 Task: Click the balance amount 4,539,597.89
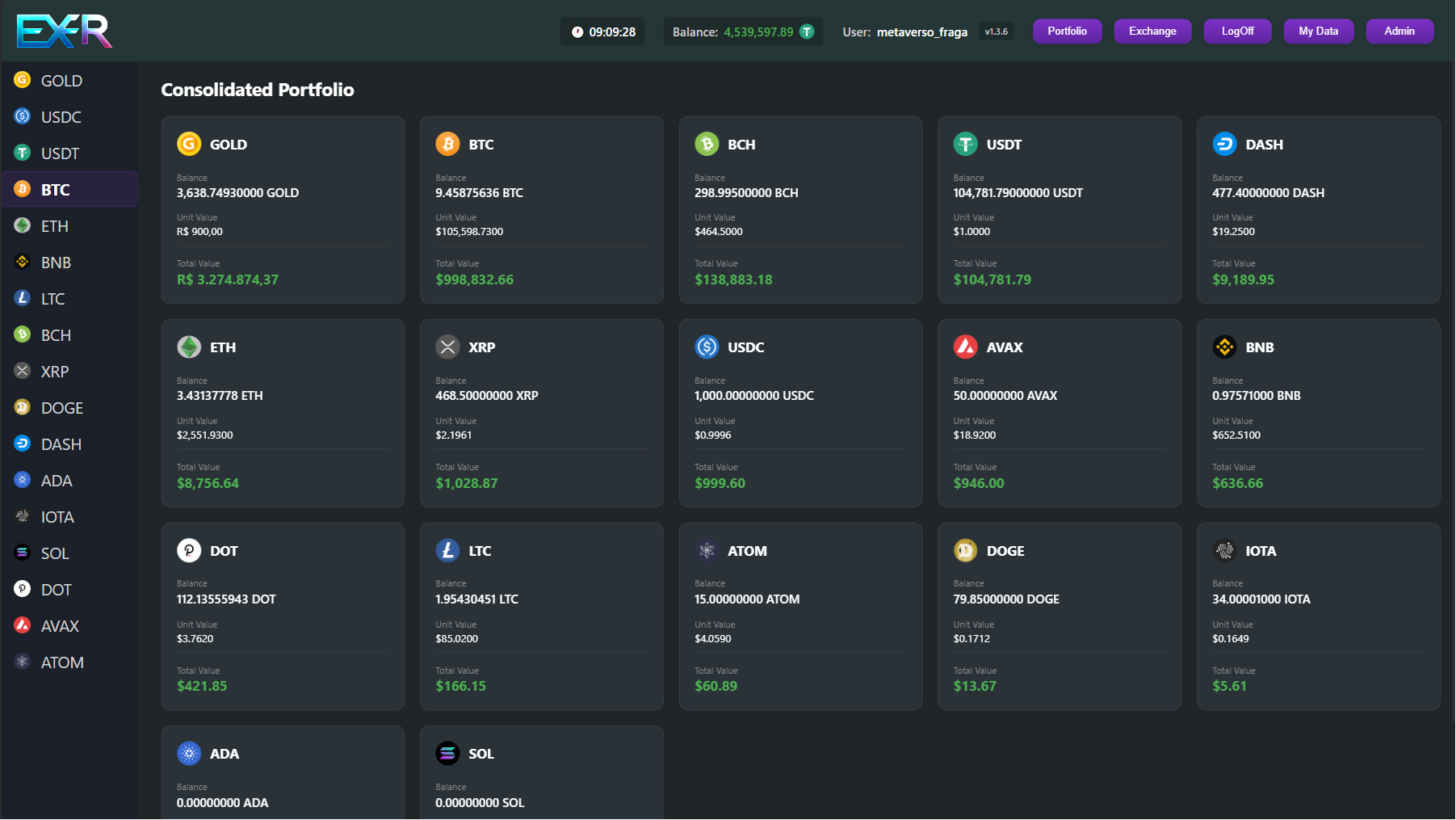click(758, 32)
